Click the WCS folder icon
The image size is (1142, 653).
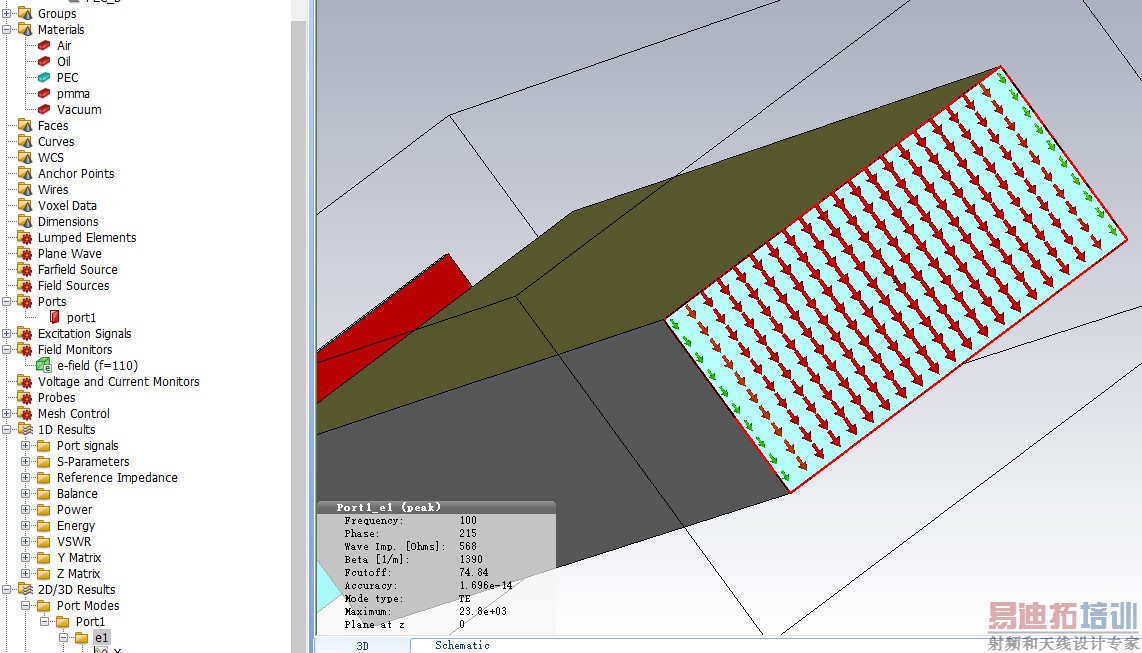click(x=25, y=157)
